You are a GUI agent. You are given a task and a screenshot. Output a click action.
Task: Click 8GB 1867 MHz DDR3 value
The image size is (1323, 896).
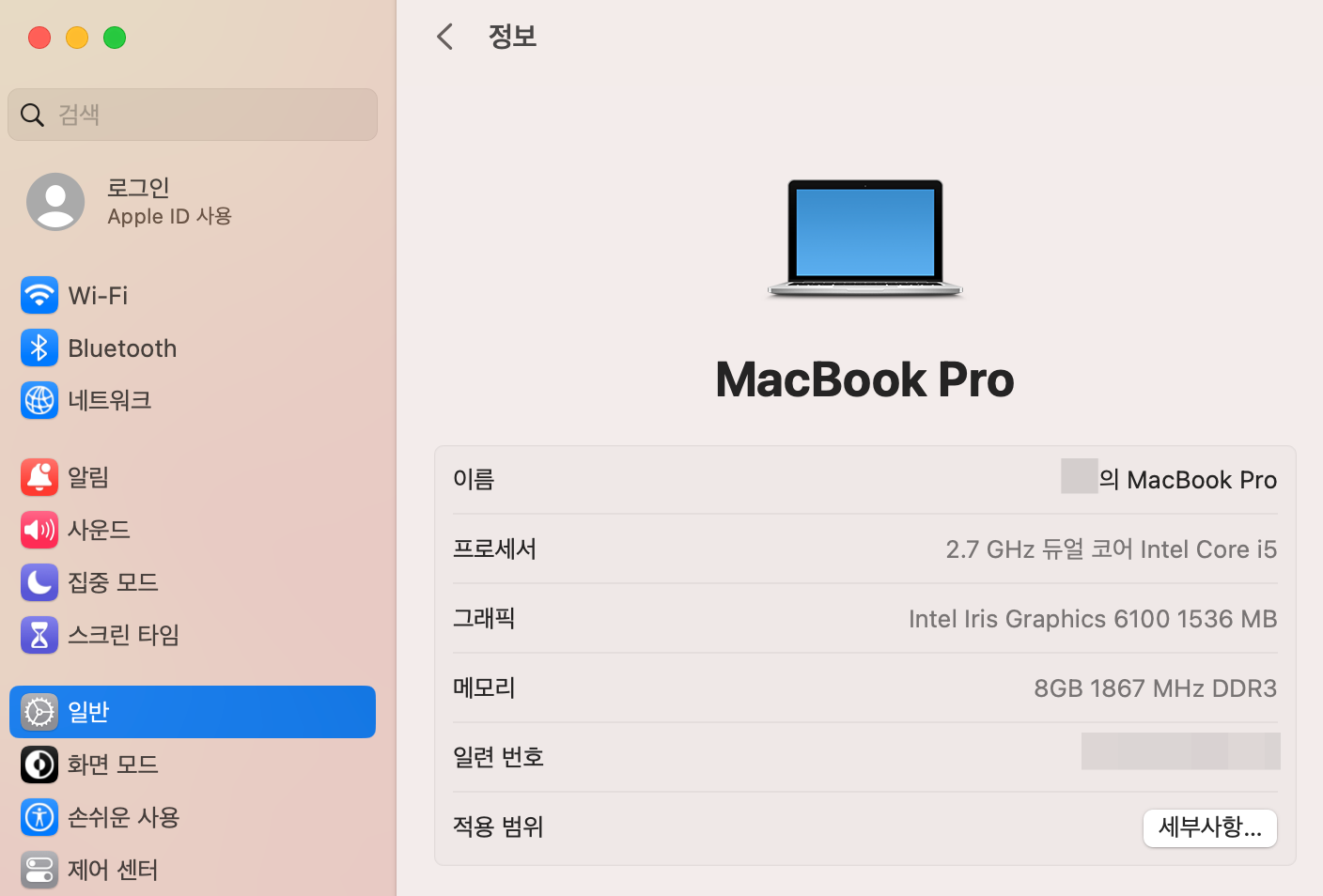point(1156,688)
